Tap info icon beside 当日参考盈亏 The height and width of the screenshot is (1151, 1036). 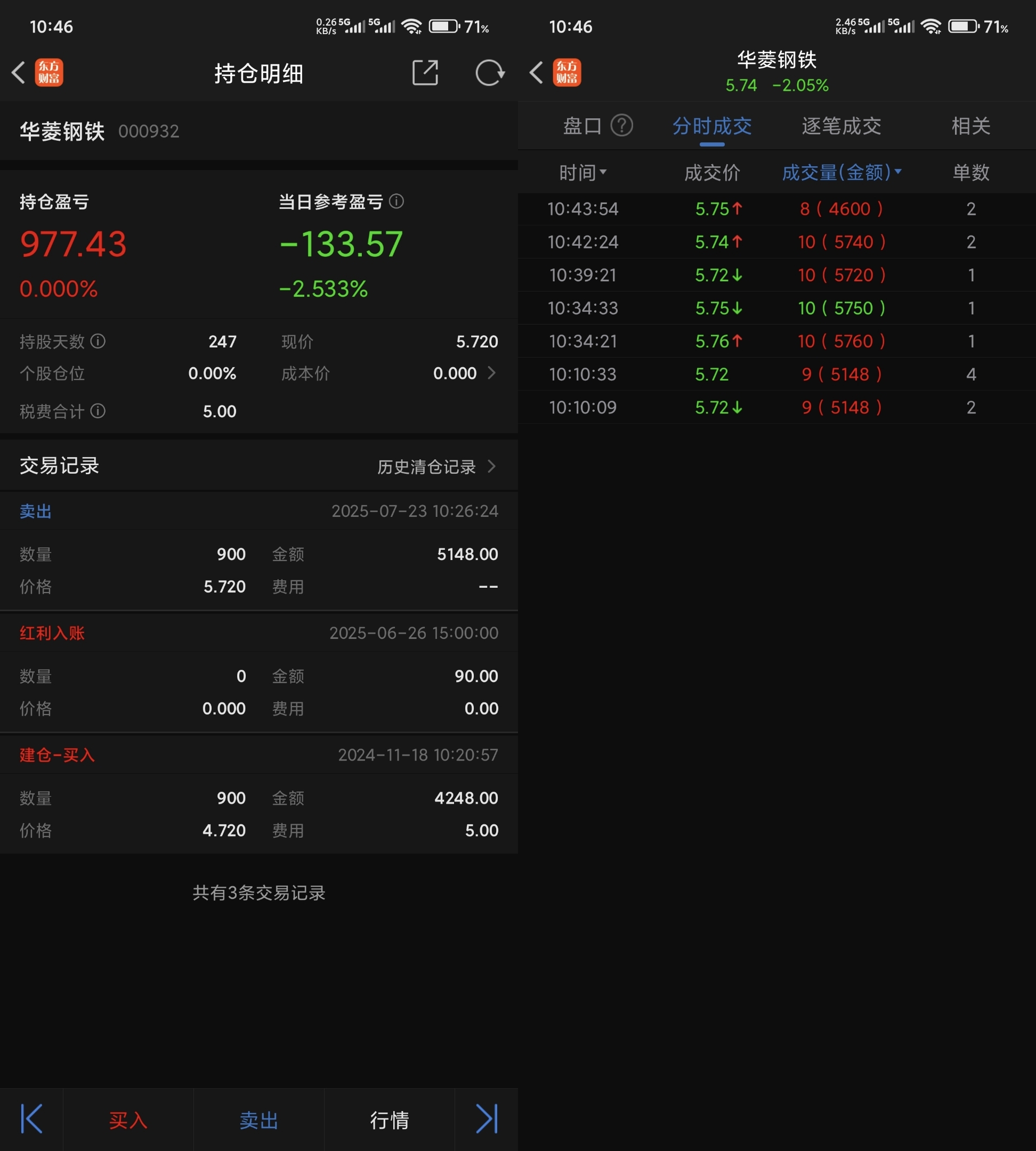click(396, 201)
